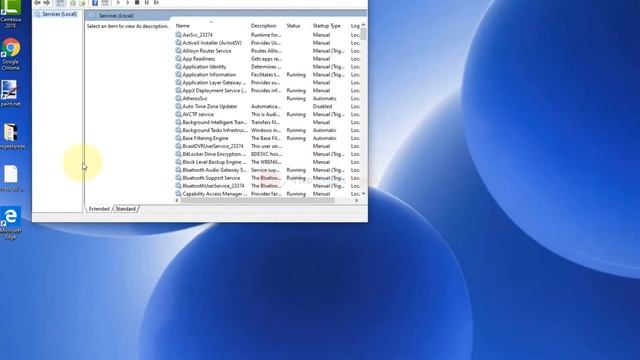Click the vertical scrollbar down arrow
This screenshot has width=640, height=360.
coord(363,193)
